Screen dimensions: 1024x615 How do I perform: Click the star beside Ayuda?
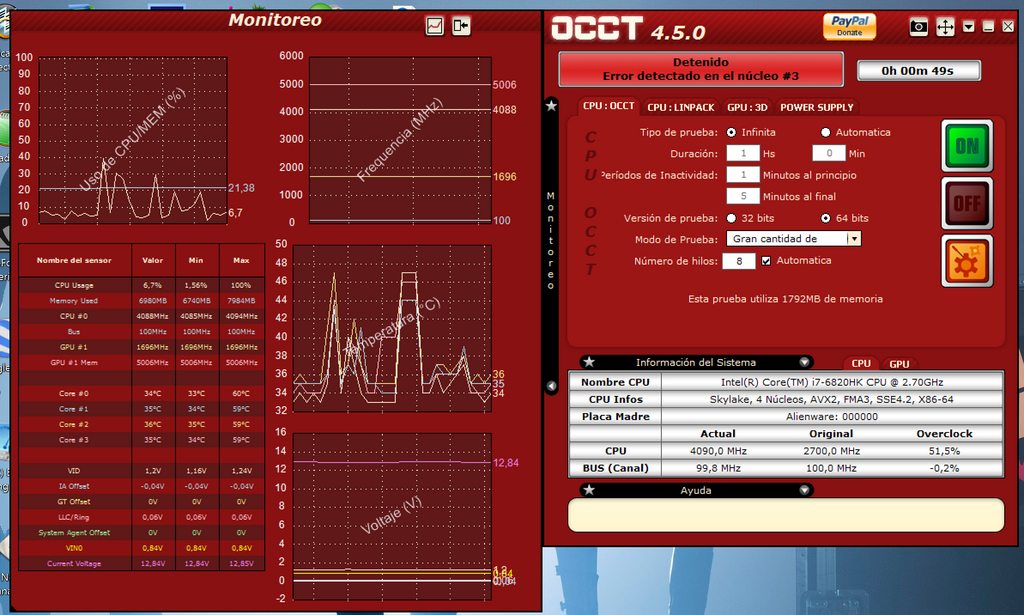(588, 490)
